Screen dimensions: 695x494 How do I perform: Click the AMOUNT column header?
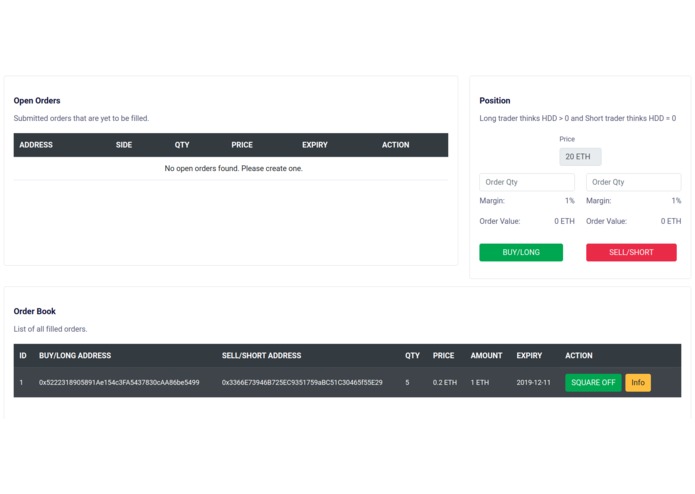pos(486,355)
